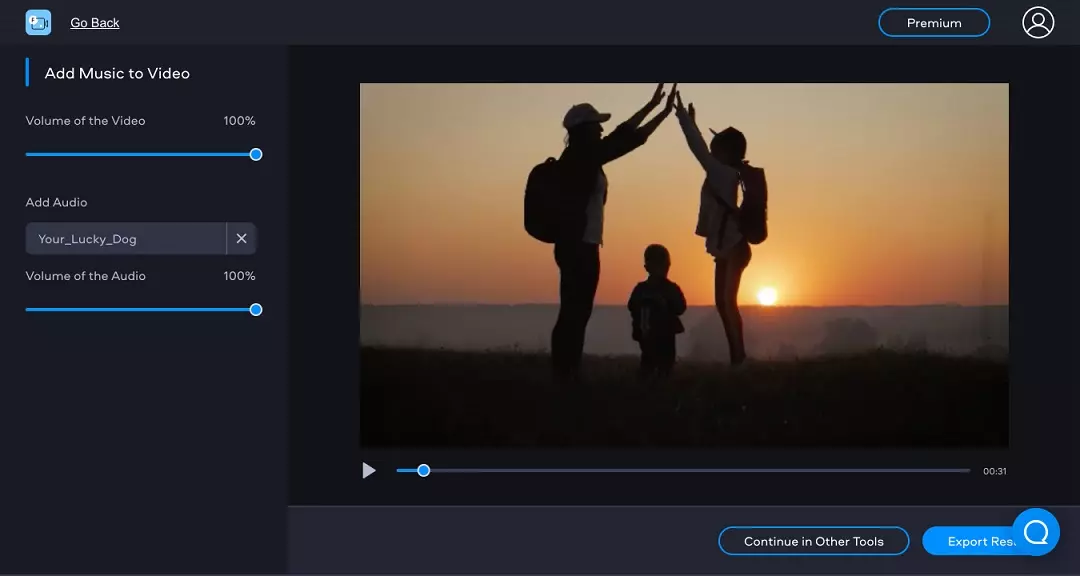Seek to the middle of the video timeline
1080x576 pixels.
pos(683,470)
